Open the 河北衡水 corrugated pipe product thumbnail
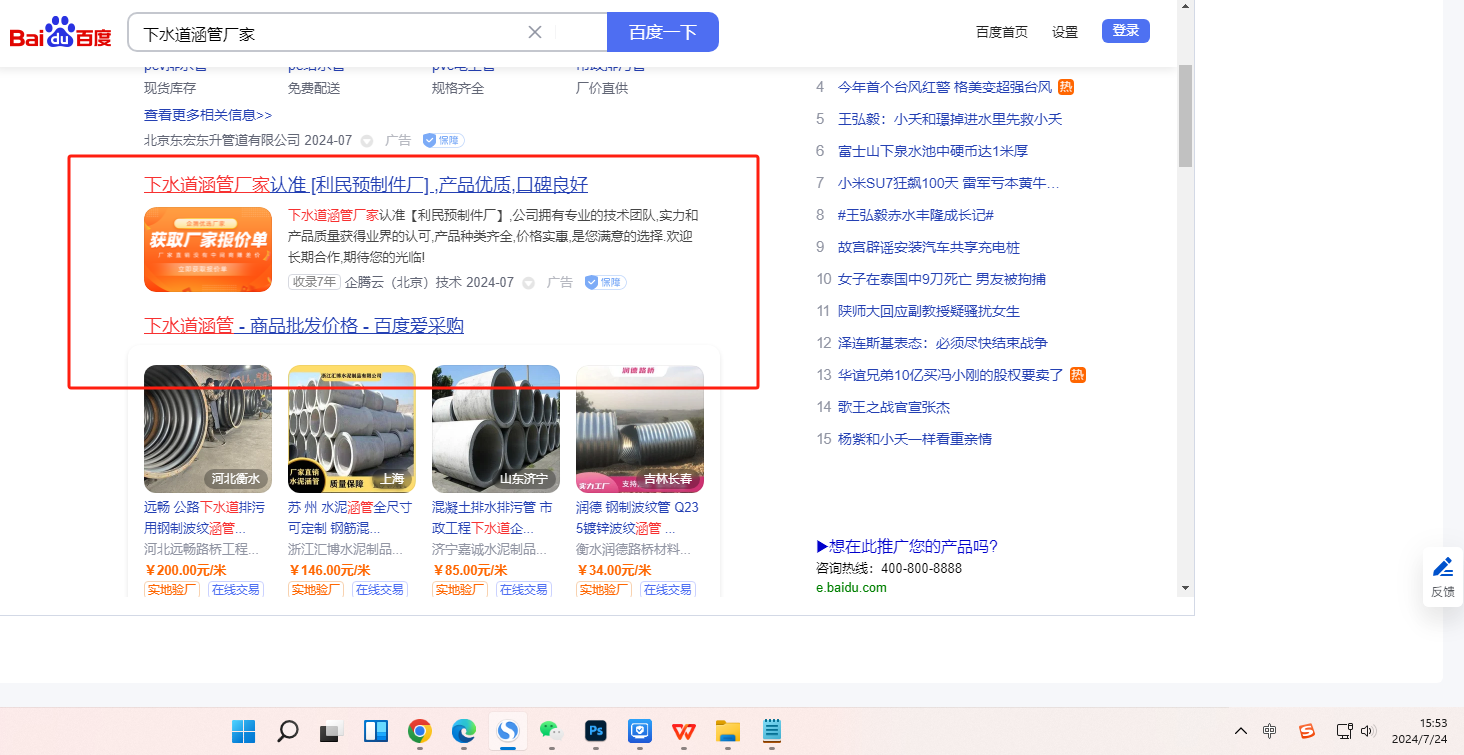The height and width of the screenshot is (755, 1464). tap(207, 428)
